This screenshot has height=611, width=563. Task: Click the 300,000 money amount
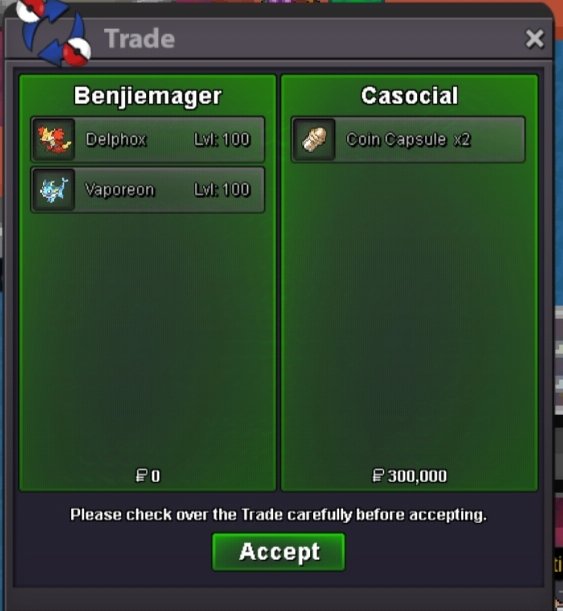[417, 476]
